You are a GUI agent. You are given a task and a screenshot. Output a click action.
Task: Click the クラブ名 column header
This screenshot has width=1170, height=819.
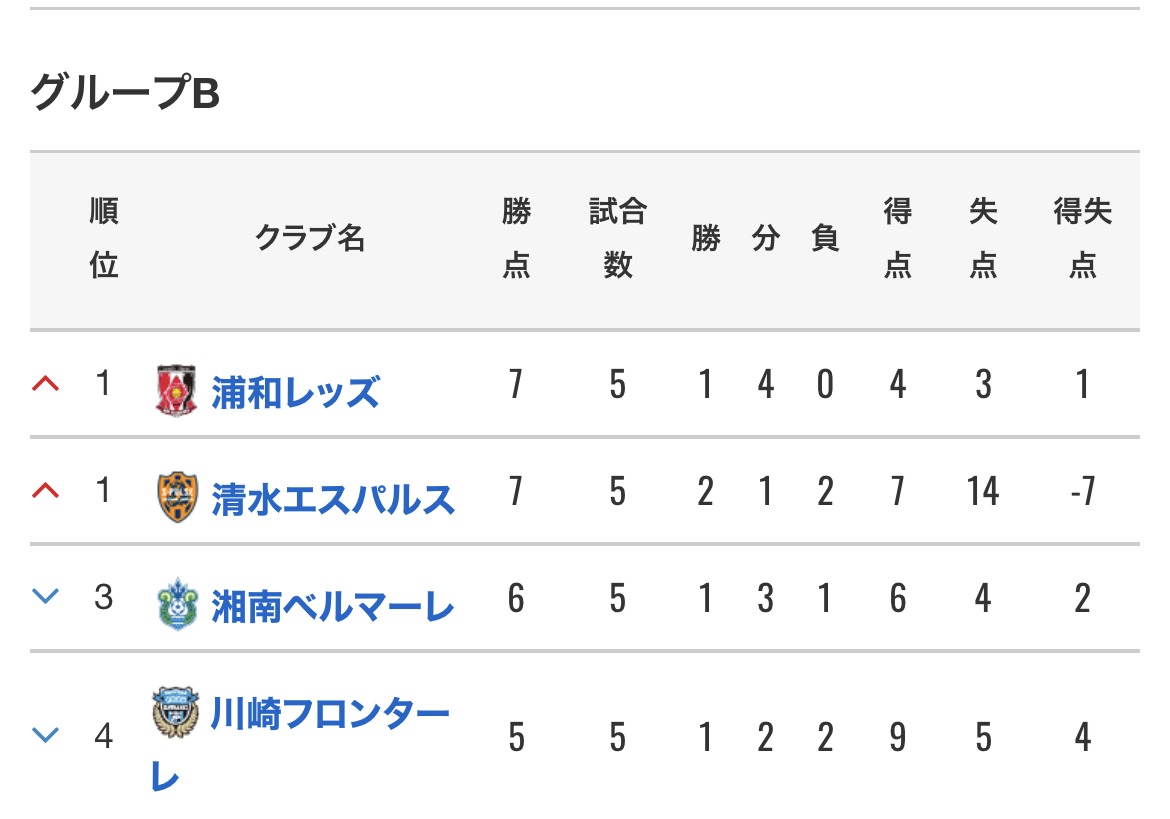point(310,238)
